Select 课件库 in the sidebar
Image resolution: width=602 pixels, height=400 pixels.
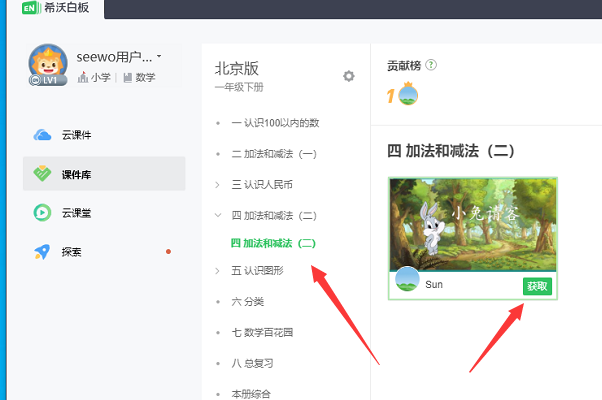coord(104,174)
